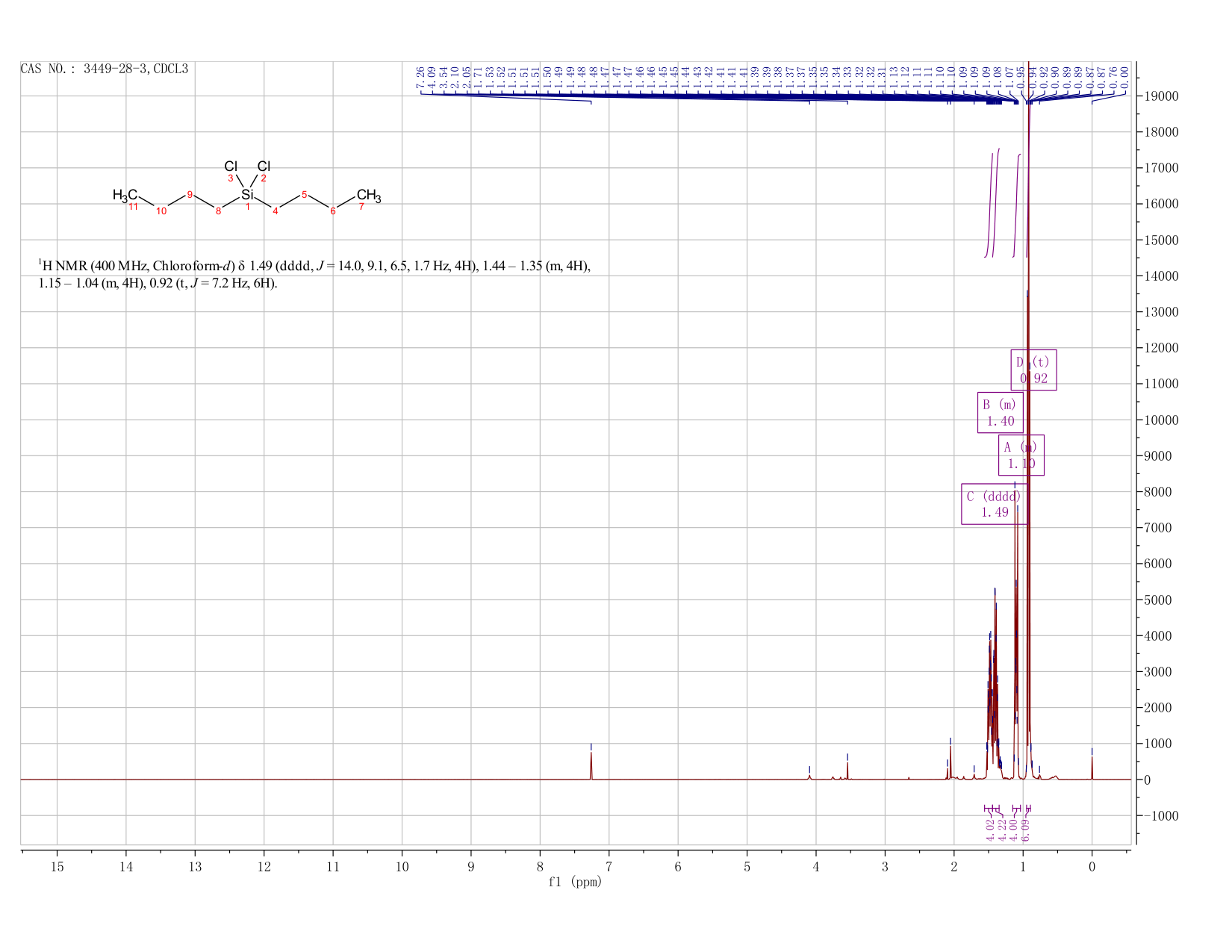The height and width of the screenshot is (952, 1232).
Task: Click the 19000 tick on the intensity axis
Action: [x=1160, y=96]
